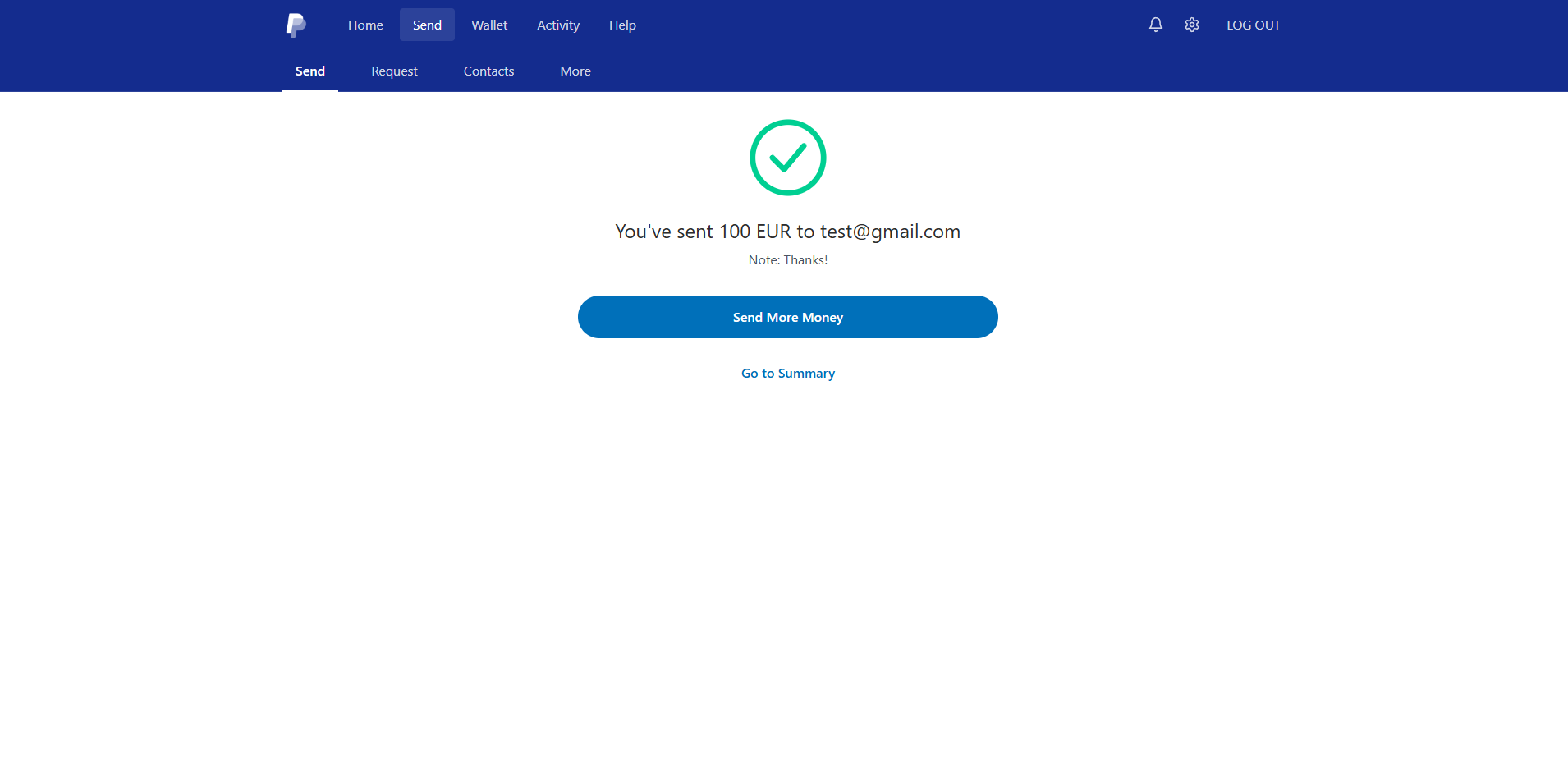
Task: Log out of the account
Action: point(1253,25)
